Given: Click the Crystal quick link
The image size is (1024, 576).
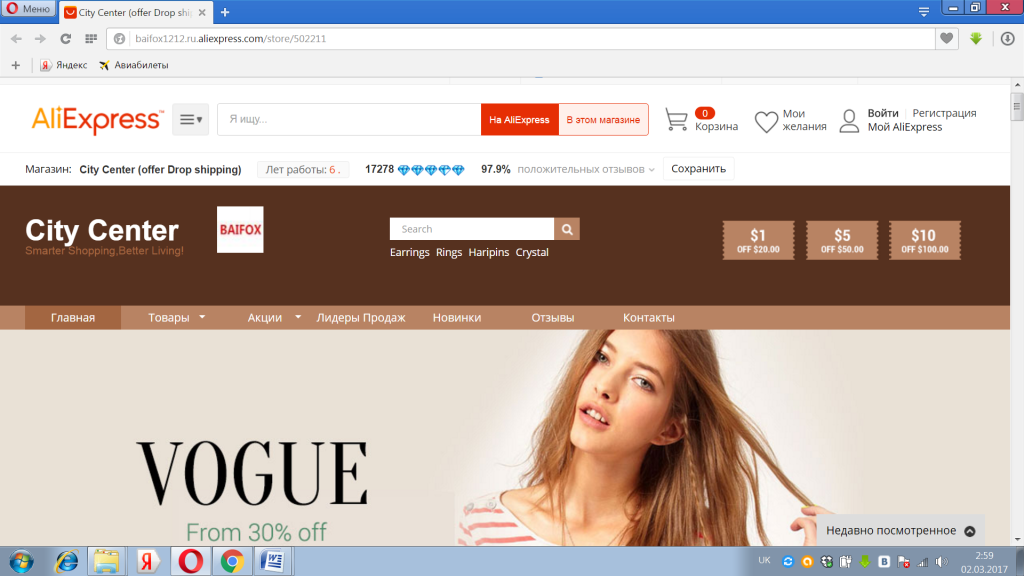Looking at the screenshot, I should tap(532, 252).
